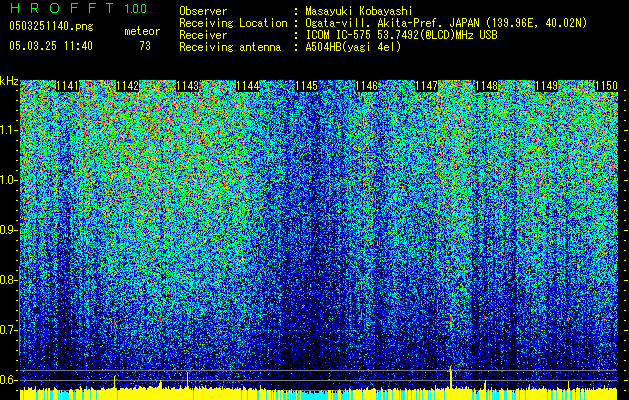Click the tallest yellow power spike near 1147
The image size is (629, 400).
click(x=450, y=377)
